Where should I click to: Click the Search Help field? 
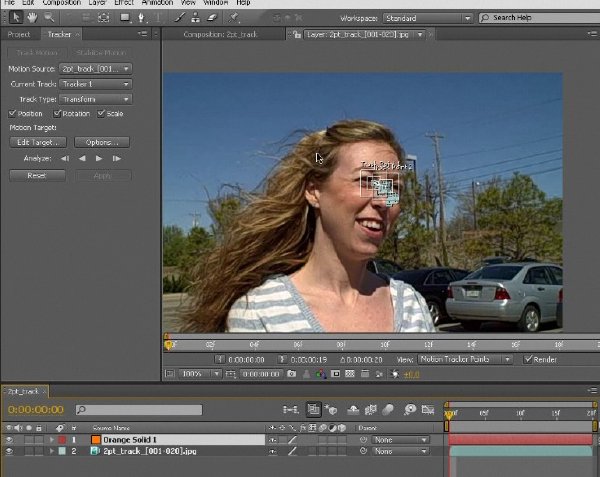click(x=540, y=18)
